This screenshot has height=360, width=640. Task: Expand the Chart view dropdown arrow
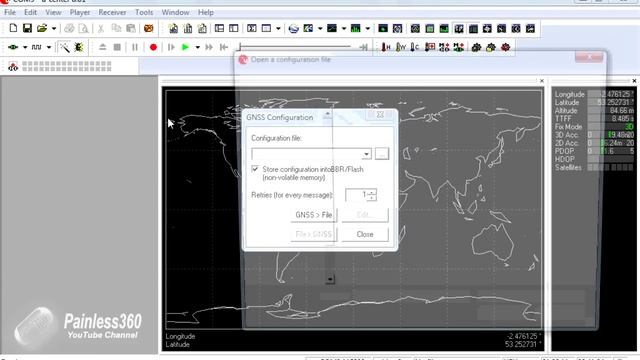344,28
